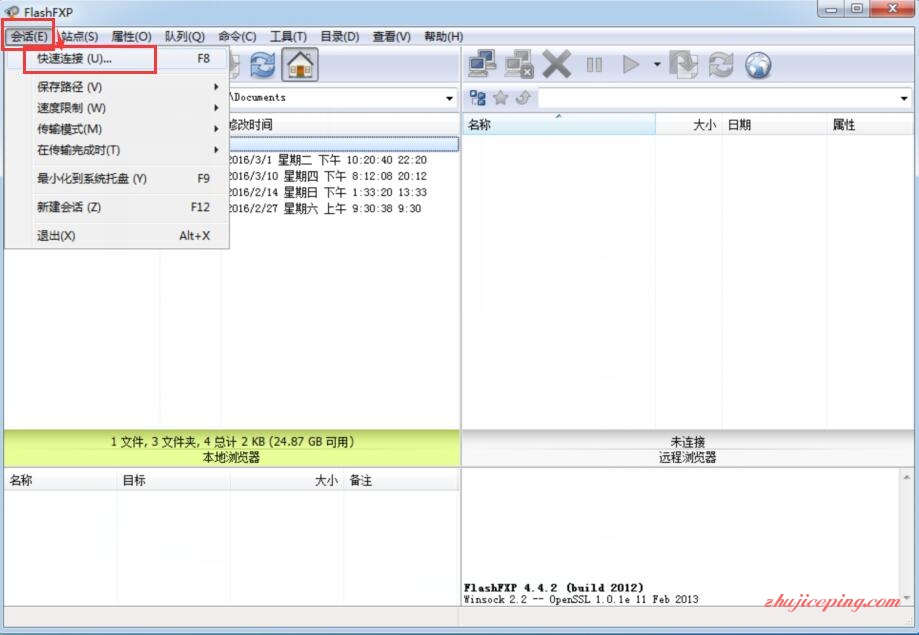This screenshot has height=635, width=919.
Task: Expand the 在传输完成时(T) submenu
Action: coord(117,150)
